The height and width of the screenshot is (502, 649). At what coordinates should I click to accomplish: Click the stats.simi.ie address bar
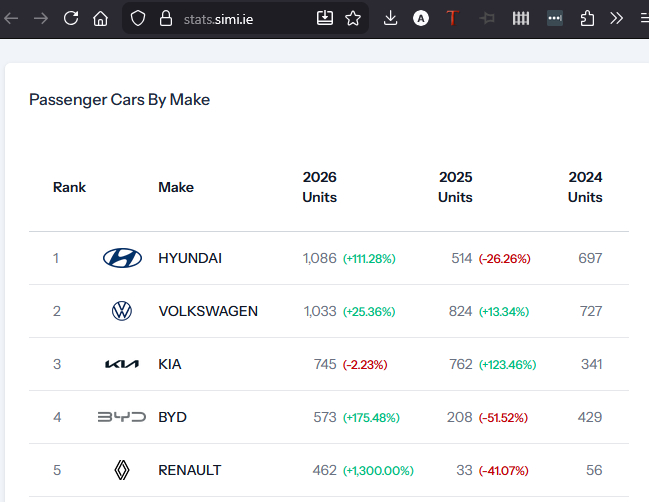[x=240, y=18]
